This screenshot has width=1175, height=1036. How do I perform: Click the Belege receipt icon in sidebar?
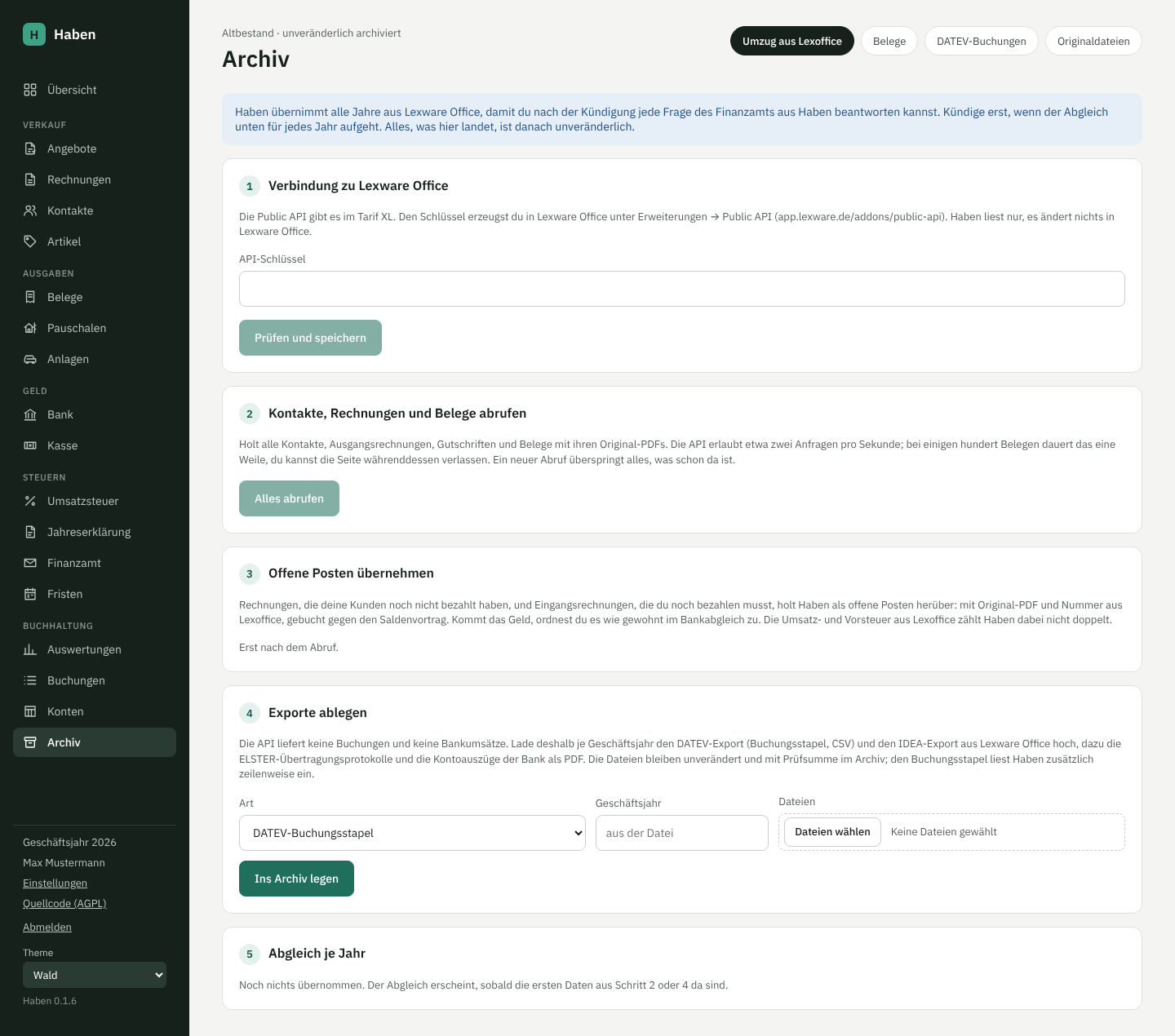pyautogui.click(x=30, y=297)
